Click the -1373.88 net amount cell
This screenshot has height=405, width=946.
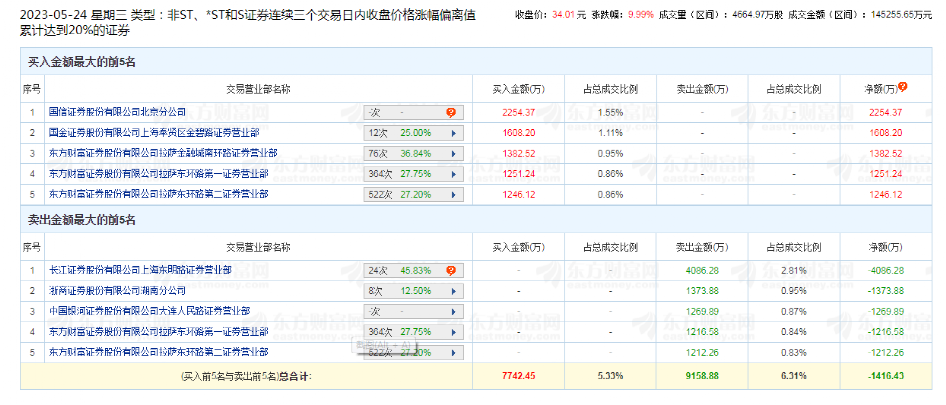886,291
